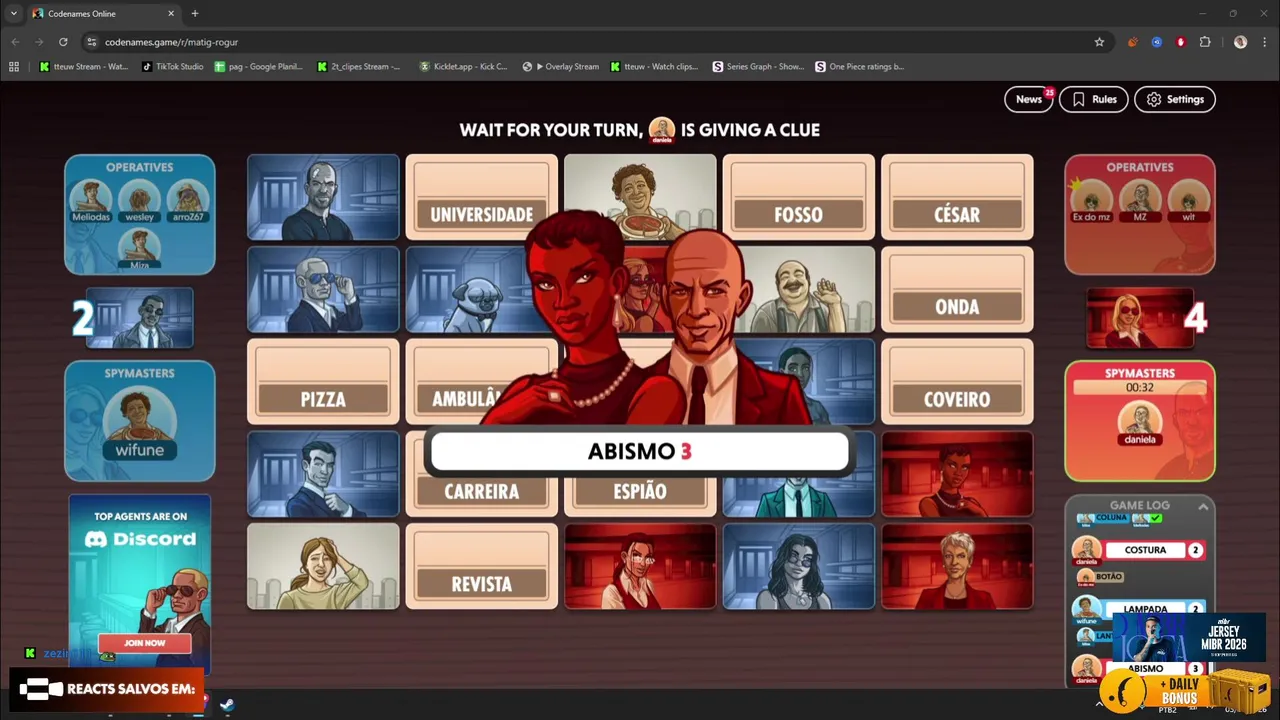This screenshot has height=720, width=1280.
Task: Open the tteuw Stream bookmark
Action: click(84, 67)
